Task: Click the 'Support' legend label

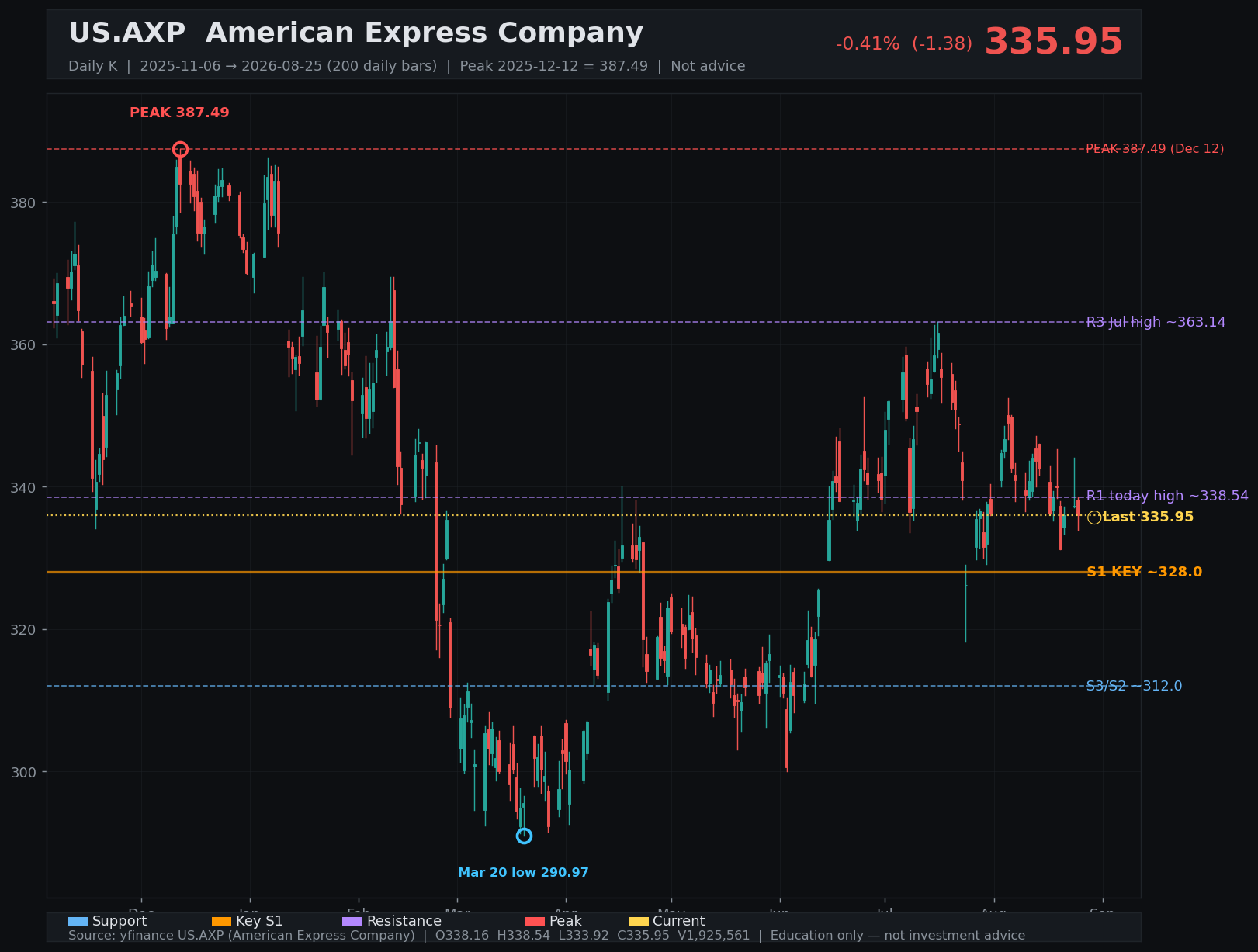Action: pyautogui.click(x=120, y=921)
